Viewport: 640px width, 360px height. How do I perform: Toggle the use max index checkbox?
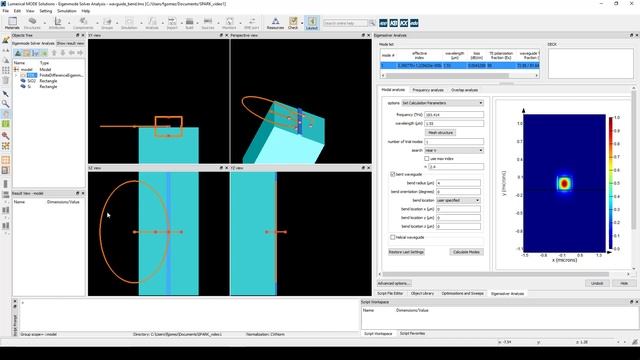tap(427, 158)
